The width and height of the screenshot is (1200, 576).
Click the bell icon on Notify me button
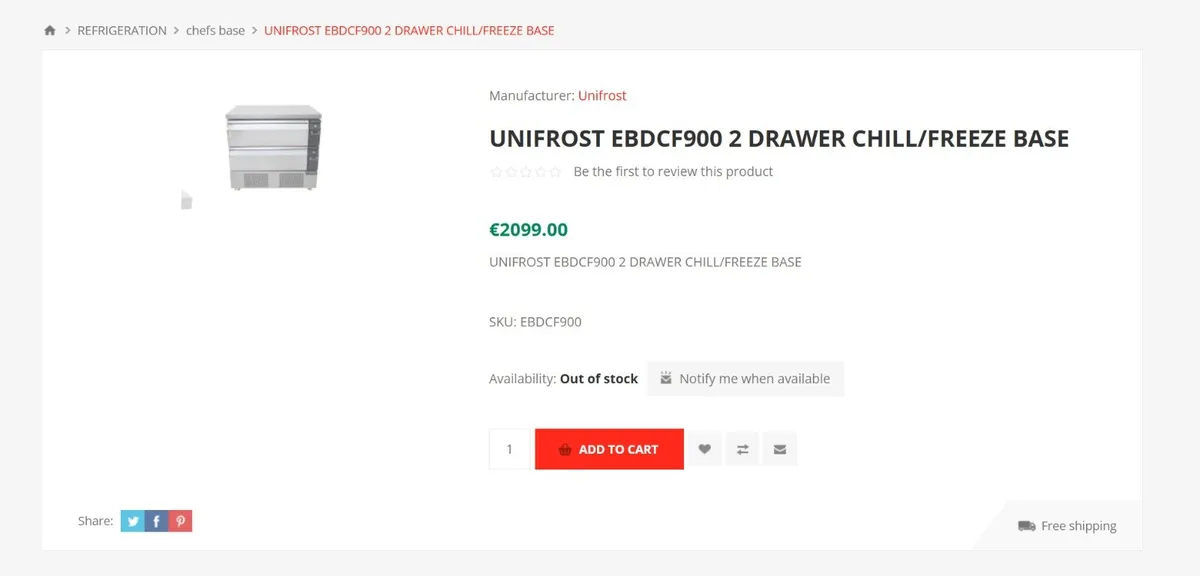(x=665, y=378)
